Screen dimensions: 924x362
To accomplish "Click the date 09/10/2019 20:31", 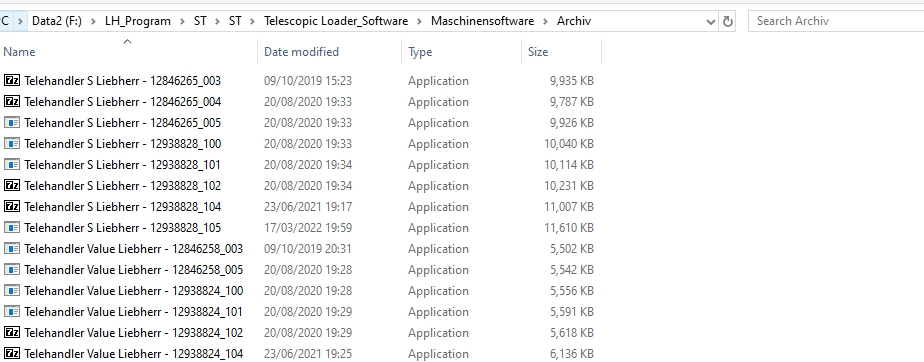I will click(308, 248).
